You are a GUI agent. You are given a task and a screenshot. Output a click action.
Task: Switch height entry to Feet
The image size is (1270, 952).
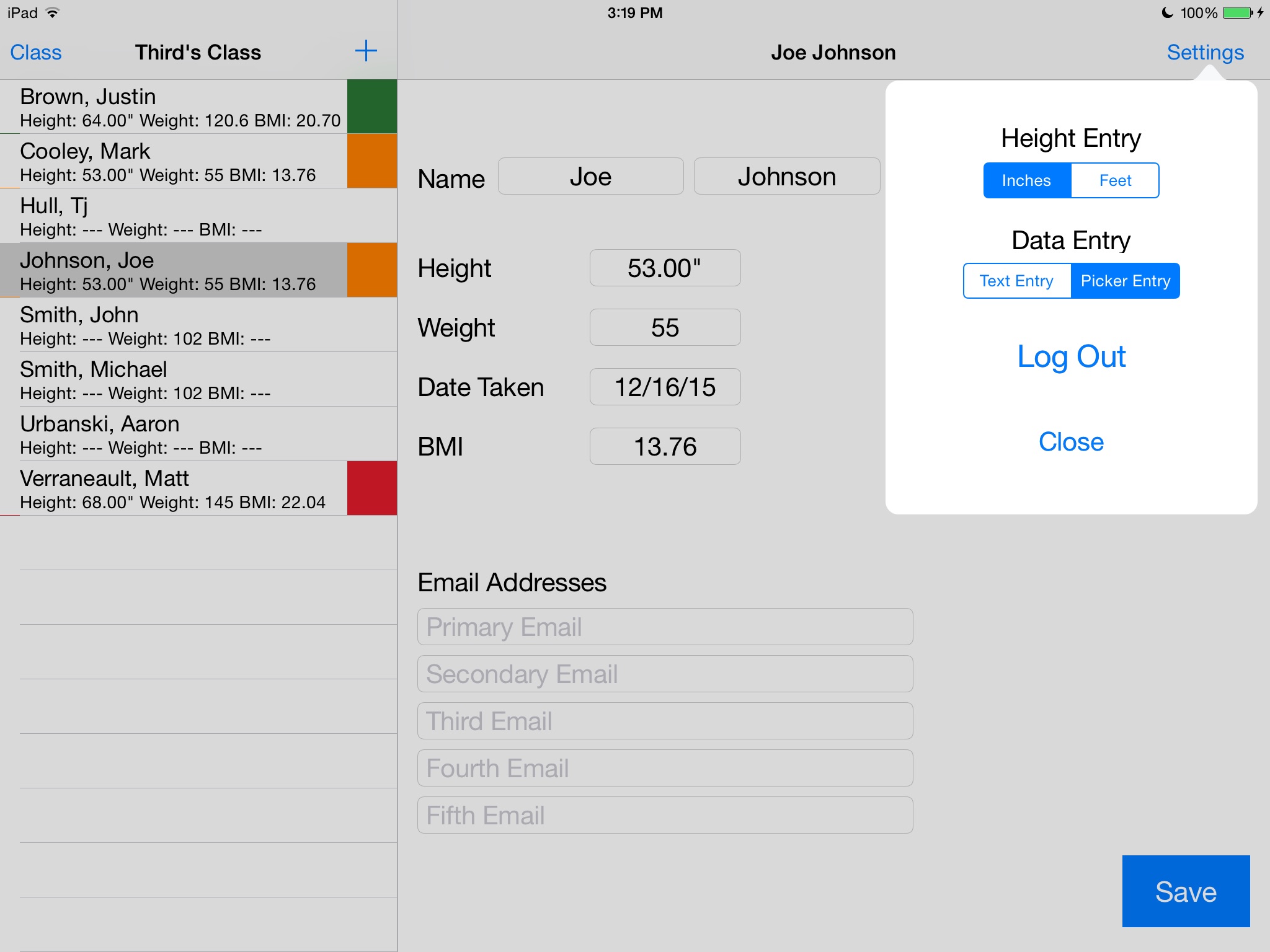1115,180
